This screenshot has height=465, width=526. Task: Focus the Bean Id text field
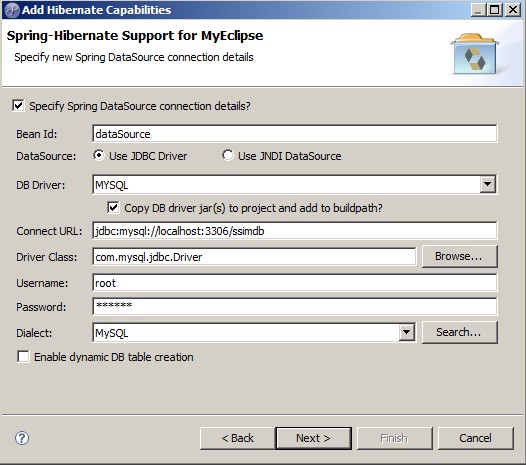[x=295, y=134]
